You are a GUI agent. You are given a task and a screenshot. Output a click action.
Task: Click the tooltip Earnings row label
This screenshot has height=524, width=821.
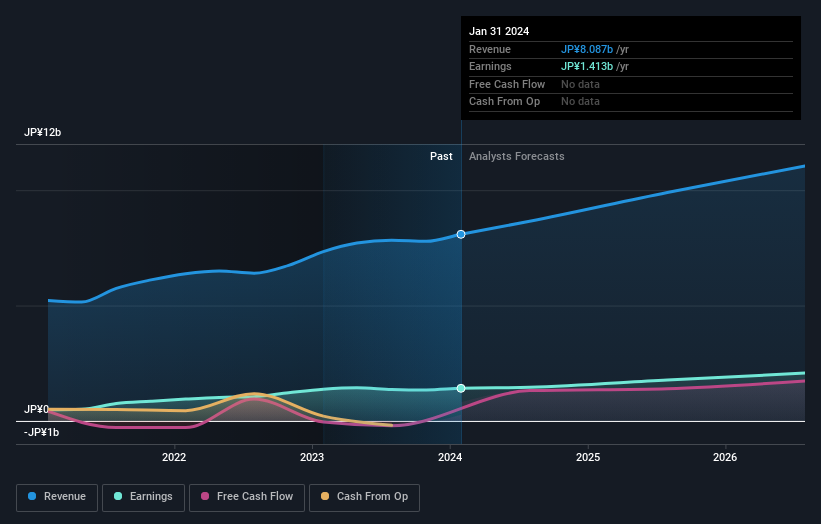point(490,66)
